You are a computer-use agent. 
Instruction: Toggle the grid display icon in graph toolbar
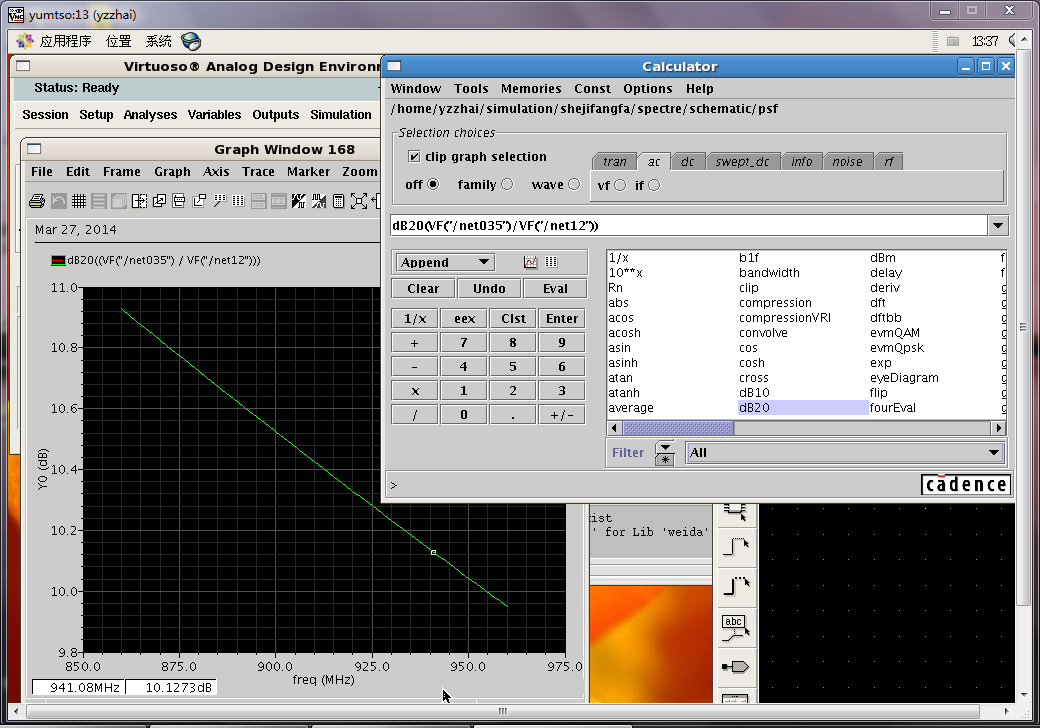pos(79,201)
